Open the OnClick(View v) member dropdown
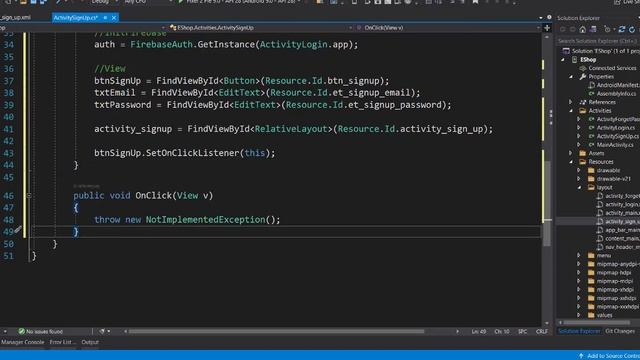Screen dimensions: 640x360 click(447, 28)
